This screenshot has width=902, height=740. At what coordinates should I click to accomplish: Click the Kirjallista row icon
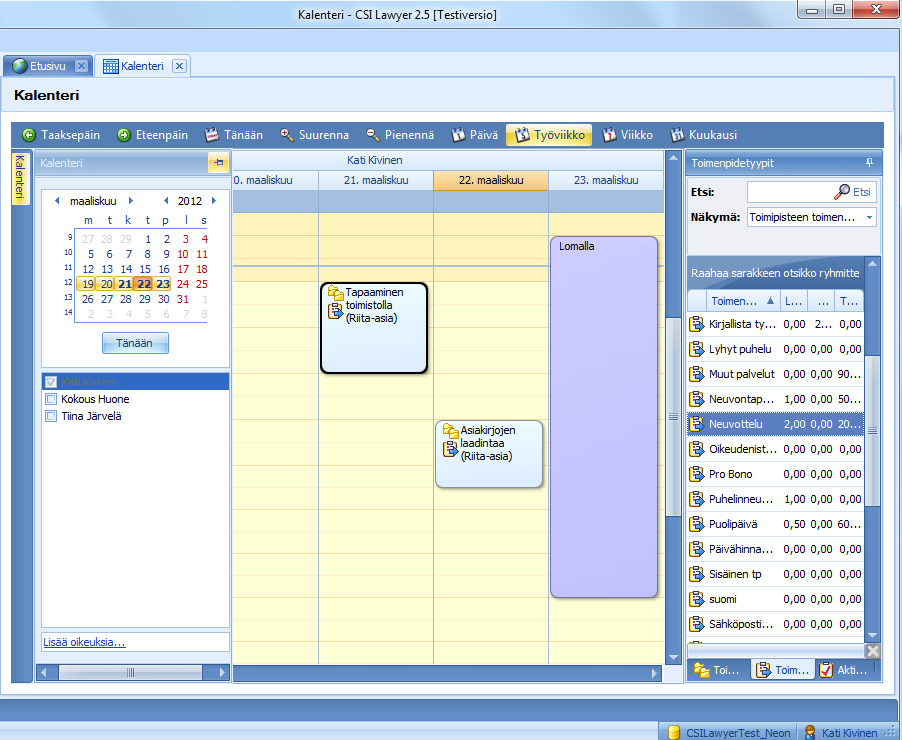(x=697, y=324)
